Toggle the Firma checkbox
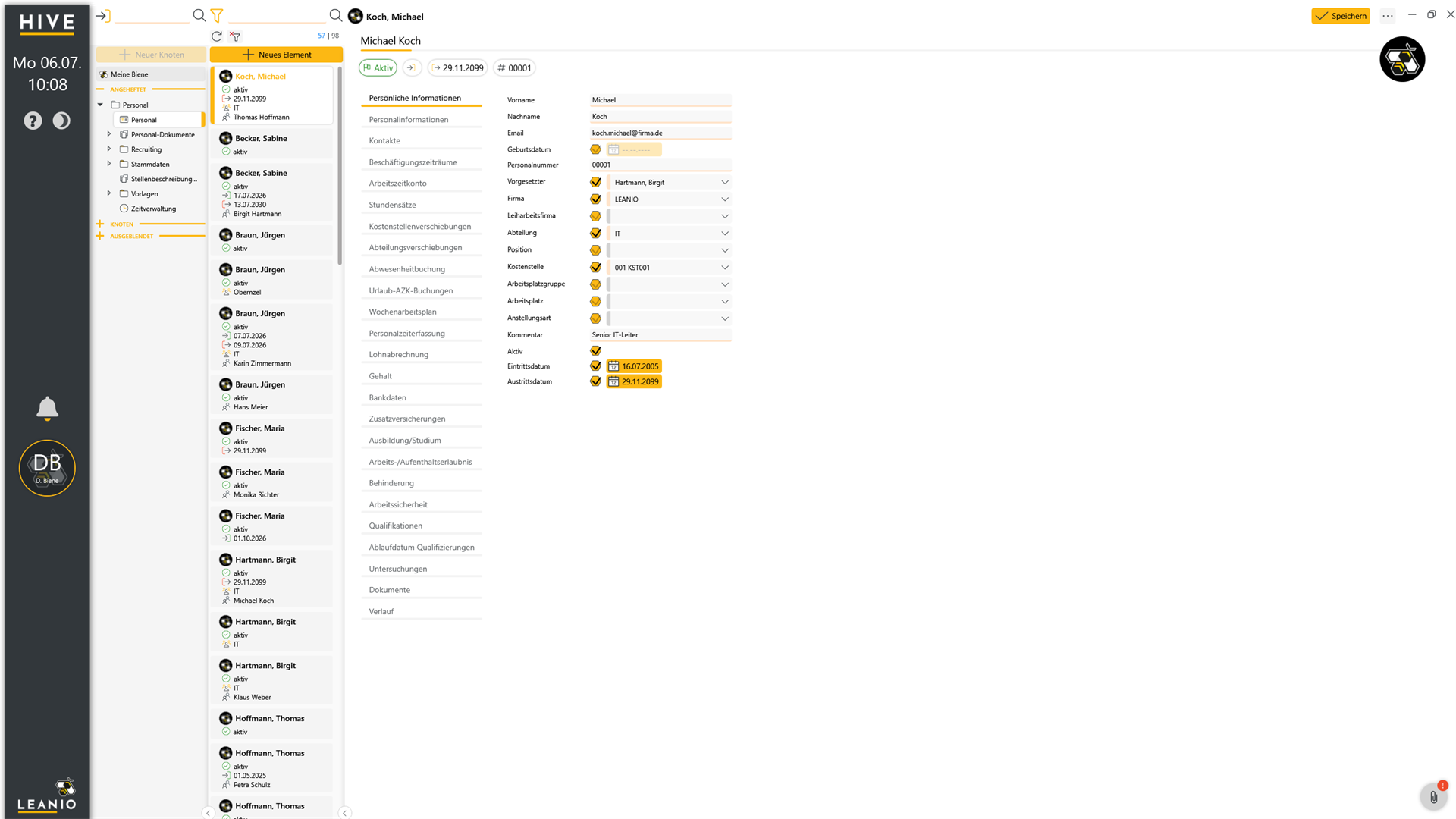Image resolution: width=1456 pixels, height=819 pixels. point(595,199)
